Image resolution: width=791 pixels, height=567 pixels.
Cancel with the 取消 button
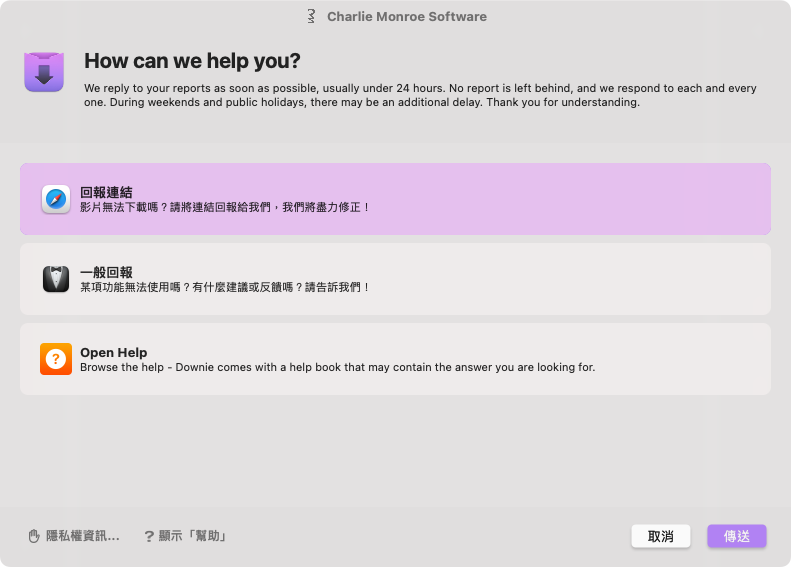(x=660, y=536)
